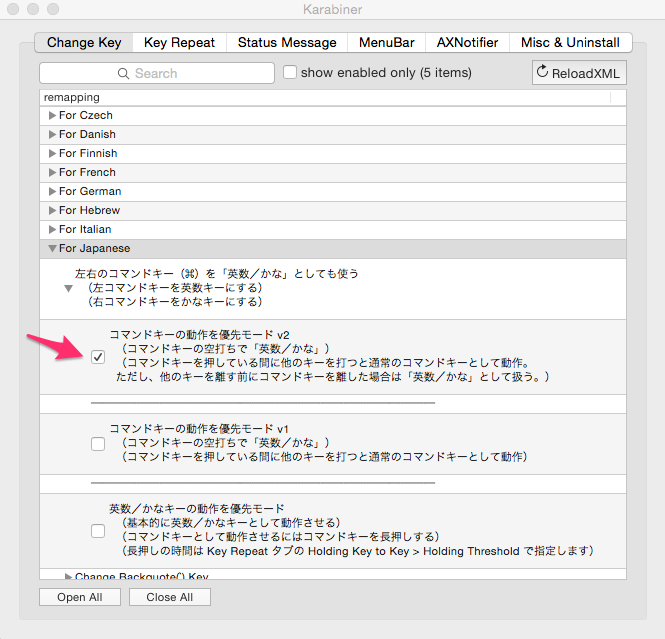The width and height of the screenshot is (665, 639).
Task: Click the Open All button
Action: click(80, 597)
